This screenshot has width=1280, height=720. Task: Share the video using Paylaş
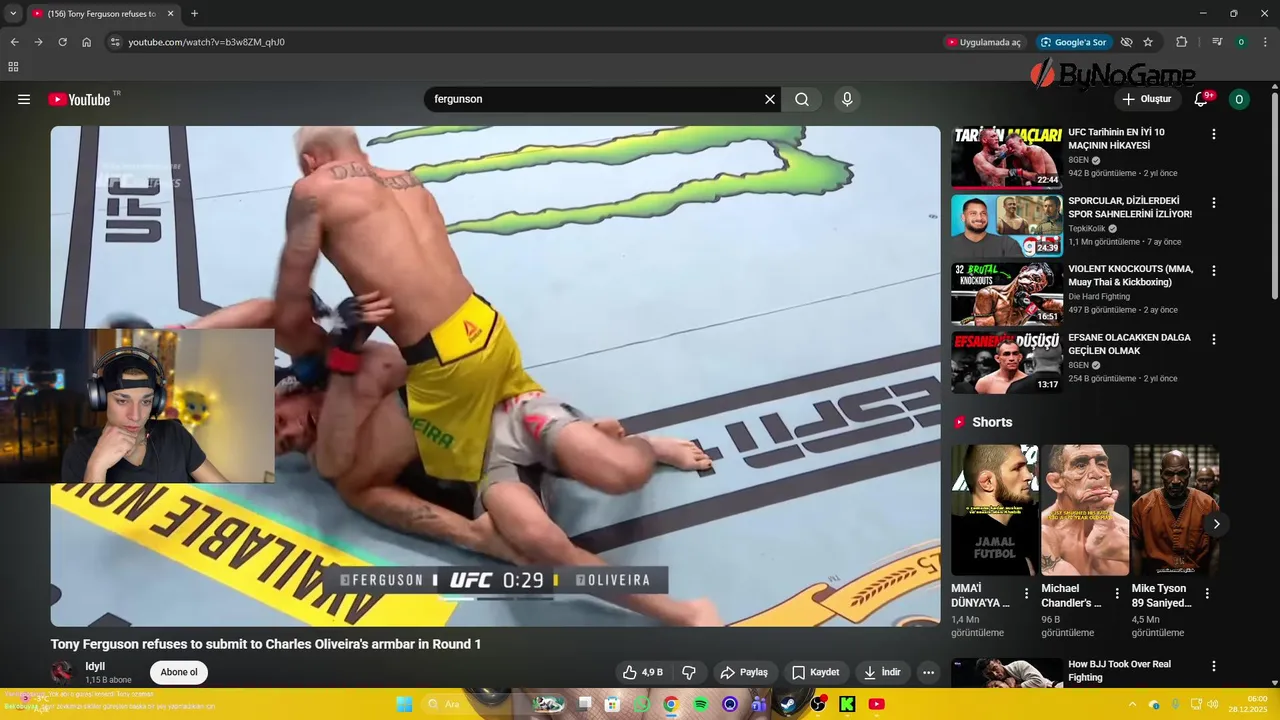tap(744, 672)
